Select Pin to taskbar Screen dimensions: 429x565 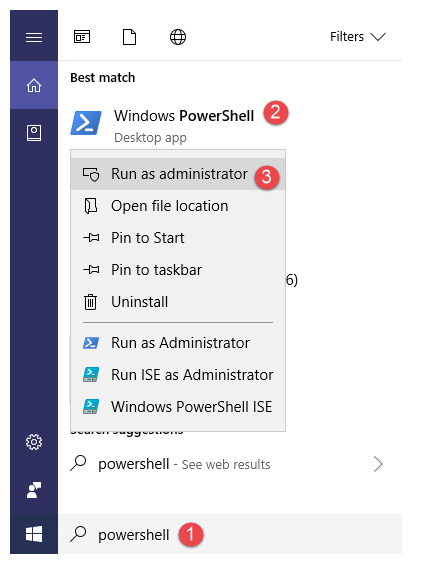pyautogui.click(x=178, y=270)
